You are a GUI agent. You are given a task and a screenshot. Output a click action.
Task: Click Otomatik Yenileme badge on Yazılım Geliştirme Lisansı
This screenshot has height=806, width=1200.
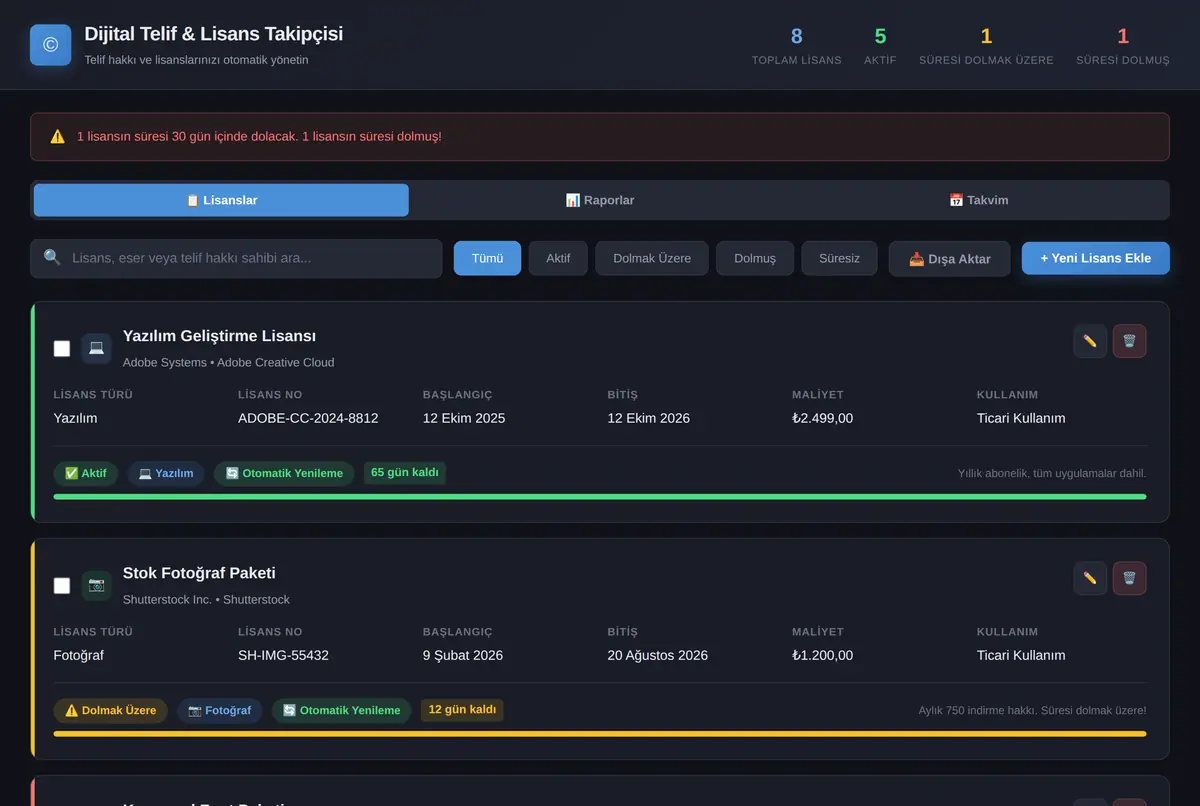point(284,473)
